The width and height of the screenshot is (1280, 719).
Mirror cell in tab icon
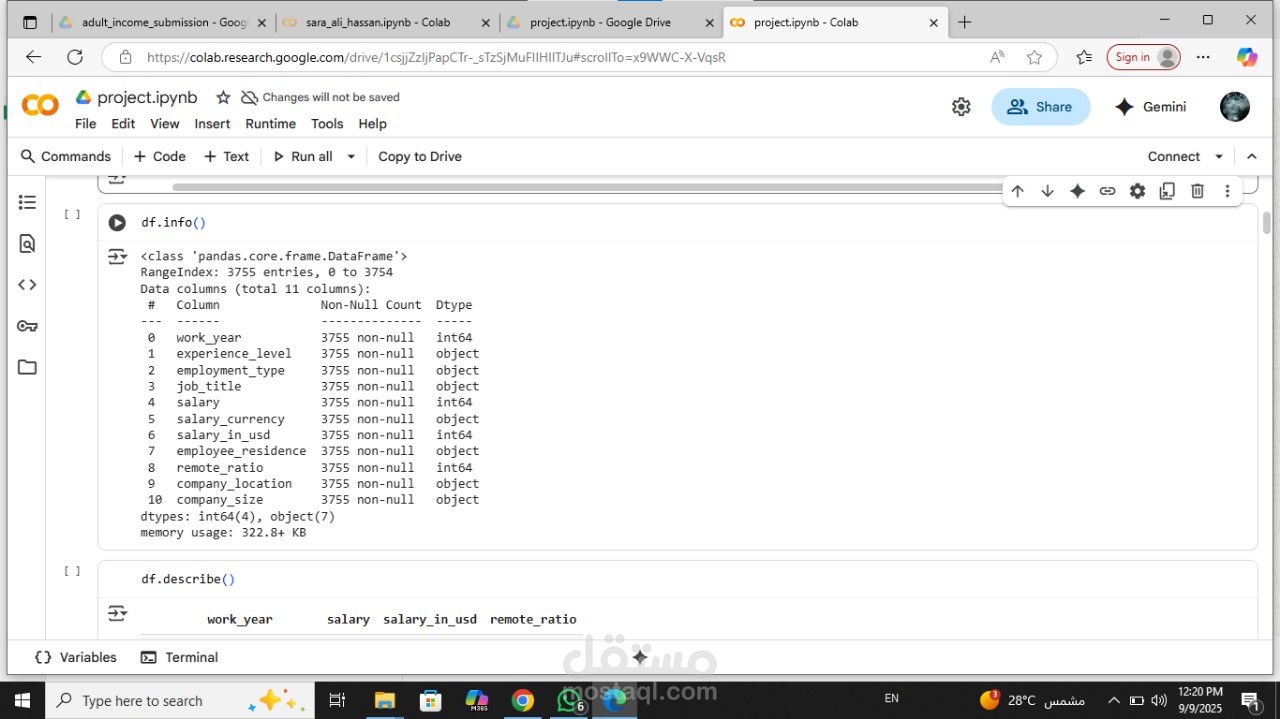(1167, 191)
